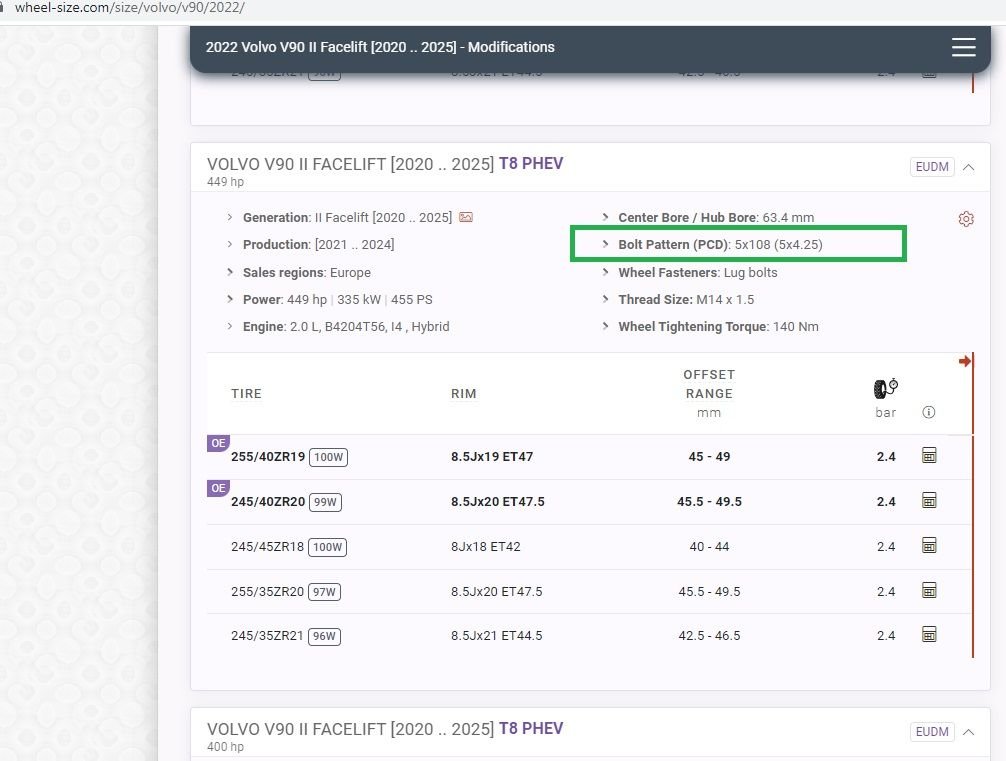This screenshot has height=761, width=1006.
Task: Click the gear settings icon near Center Bore
Action: 965,219
